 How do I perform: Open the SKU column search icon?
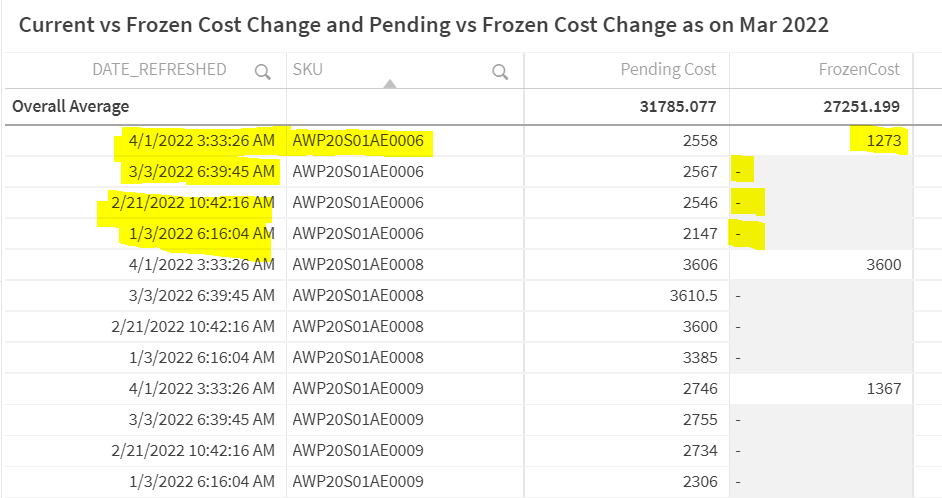click(500, 71)
